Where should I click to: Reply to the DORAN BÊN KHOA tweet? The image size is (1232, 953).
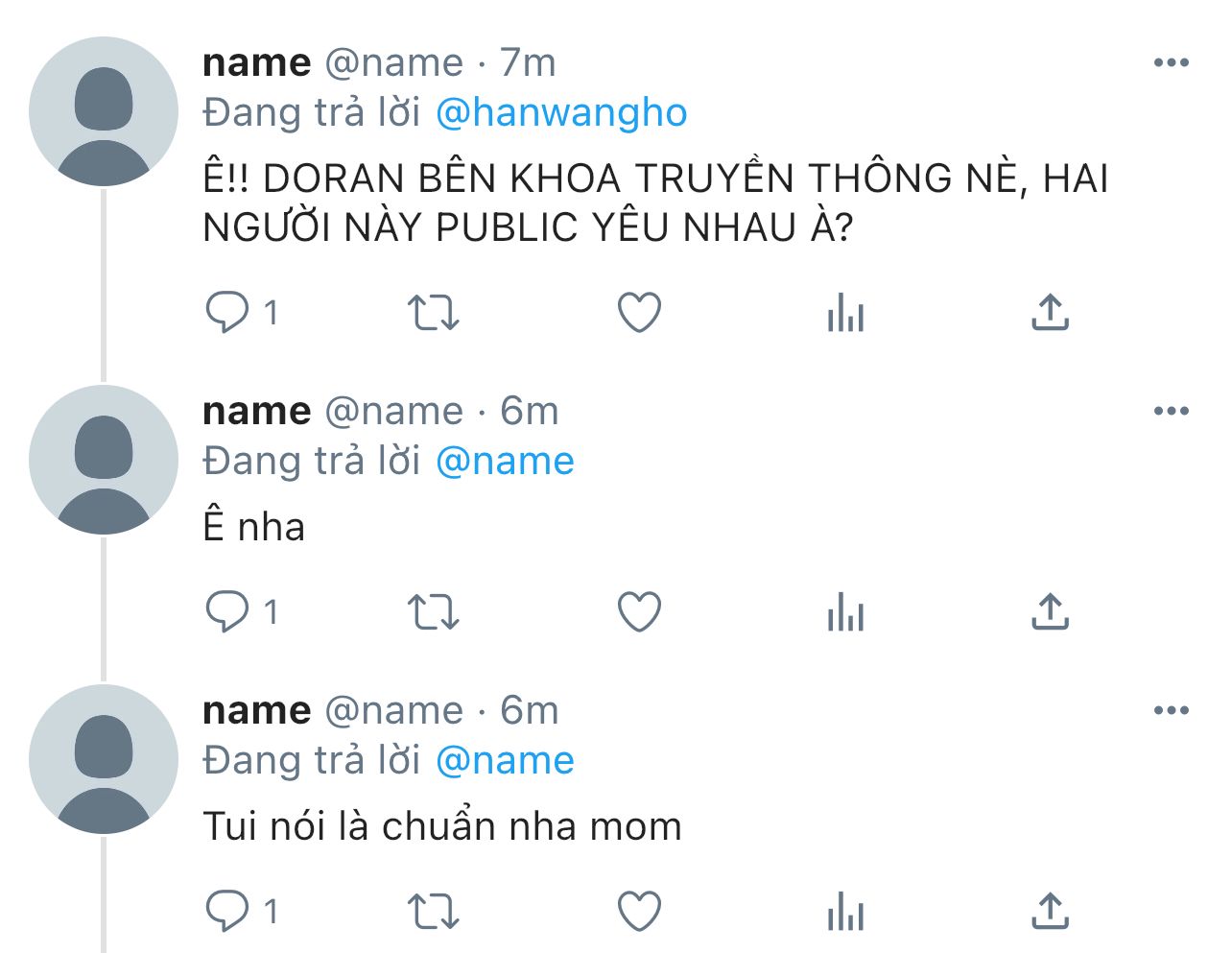tap(227, 313)
